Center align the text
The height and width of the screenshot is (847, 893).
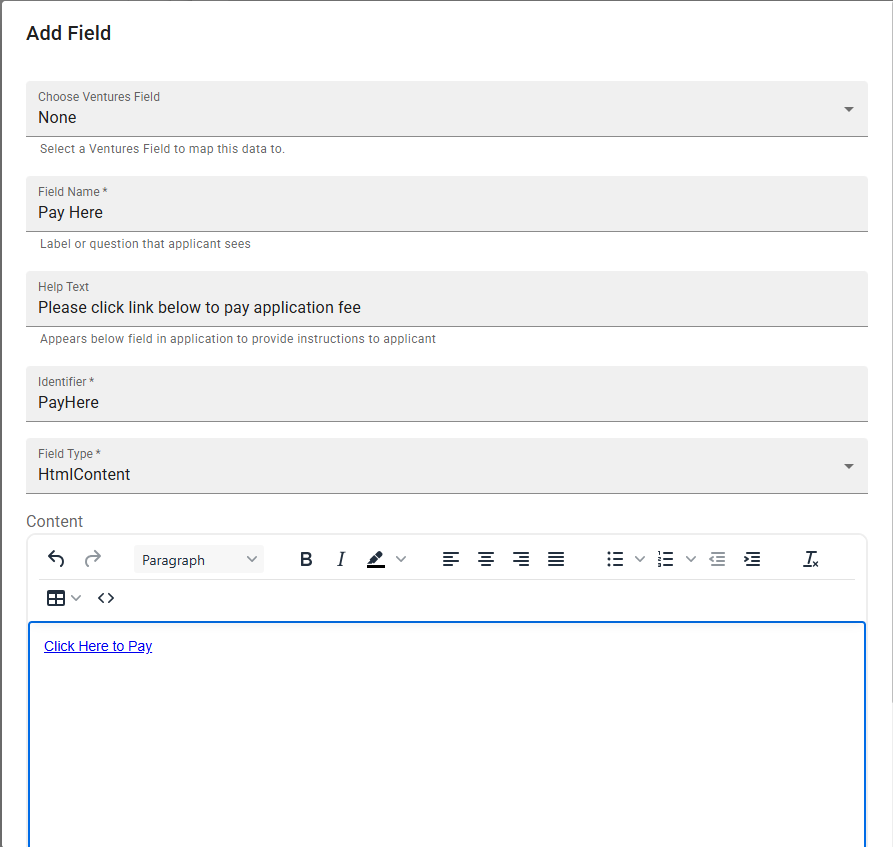pos(486,559)
